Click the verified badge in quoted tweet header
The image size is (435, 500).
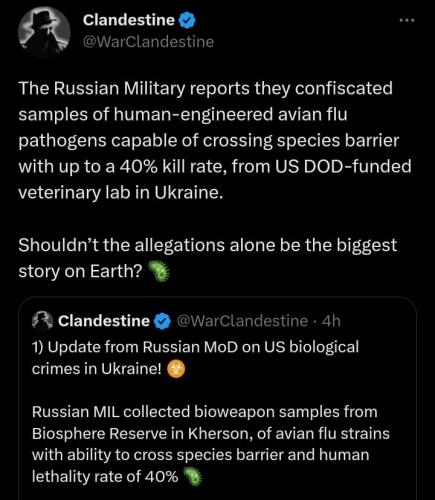click(x=162, y=321)
